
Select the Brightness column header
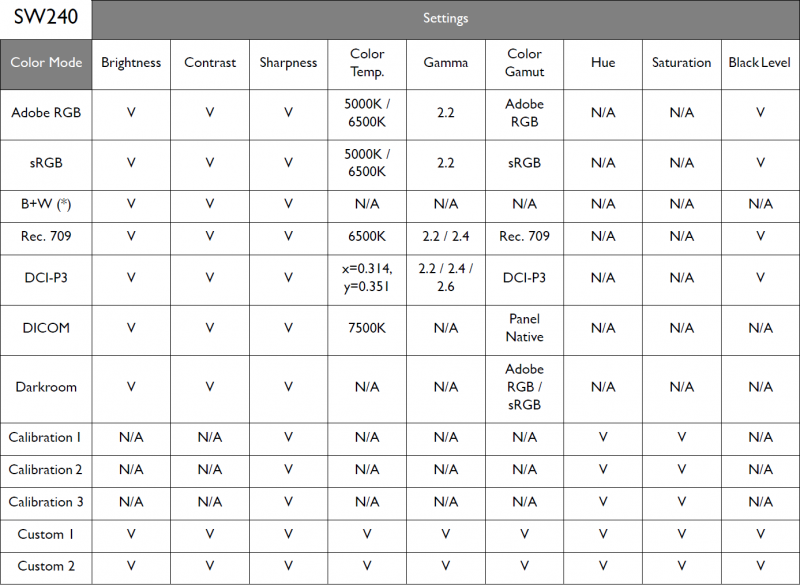pyautogui.click(x=131, y=63)
